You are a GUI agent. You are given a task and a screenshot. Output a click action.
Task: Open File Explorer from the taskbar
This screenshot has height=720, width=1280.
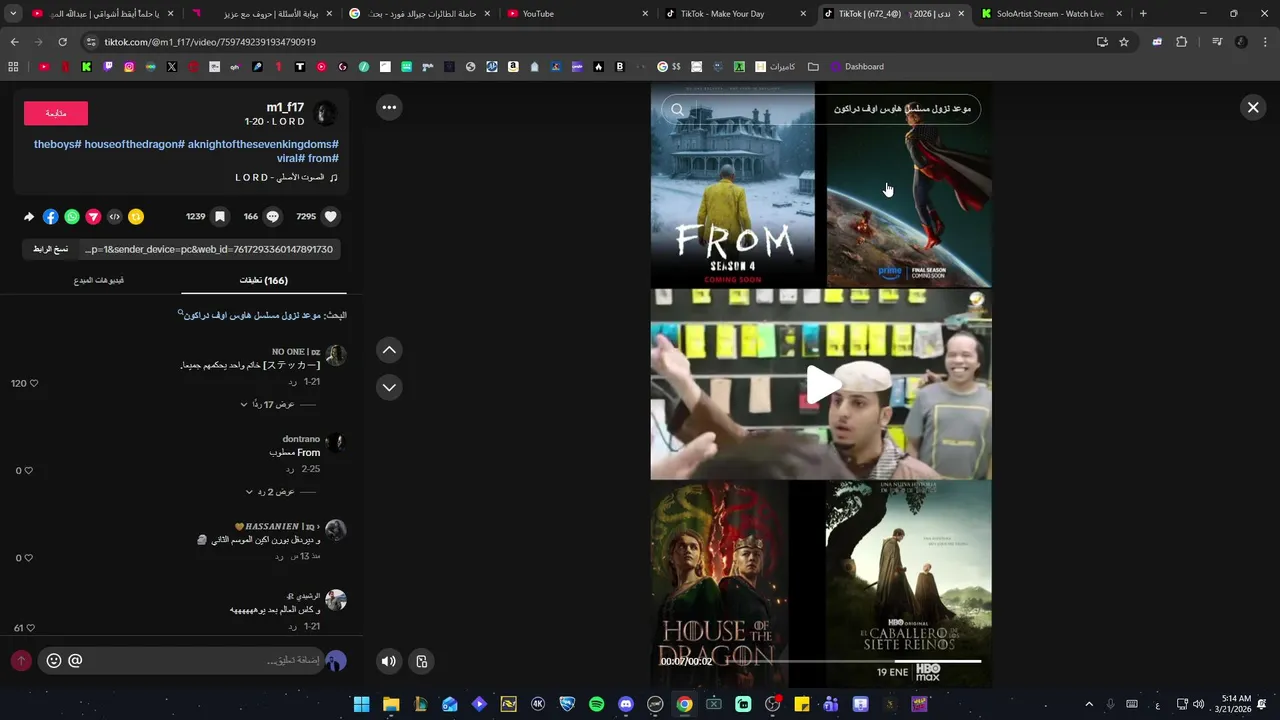391,704
